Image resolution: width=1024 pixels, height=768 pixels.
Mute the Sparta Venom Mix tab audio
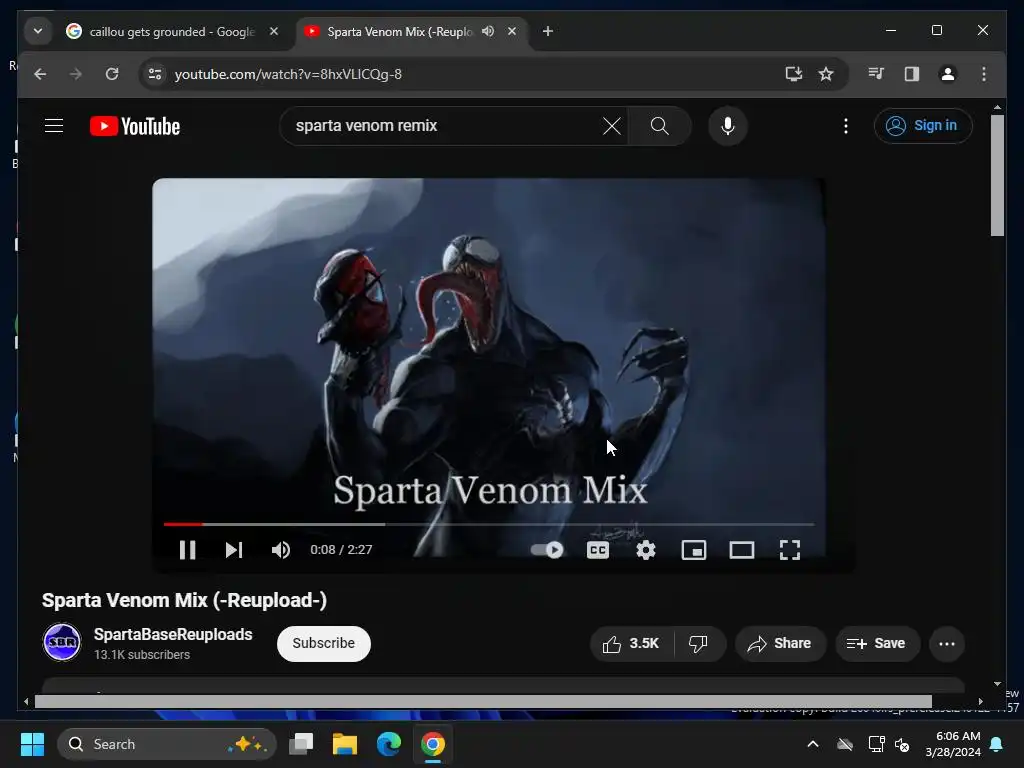pyautogui.click(x=488, y=31)
